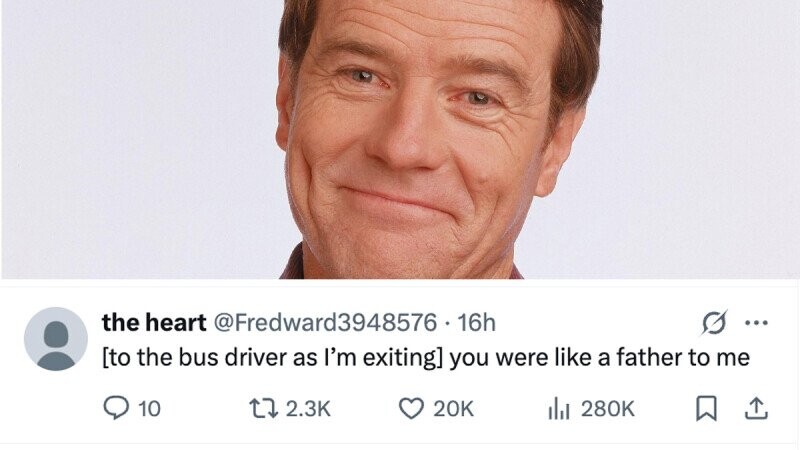Click the @Fredward3948576 handle
Image resolution: width=800 pixels, height=450 pixels.
click(324, 322)
